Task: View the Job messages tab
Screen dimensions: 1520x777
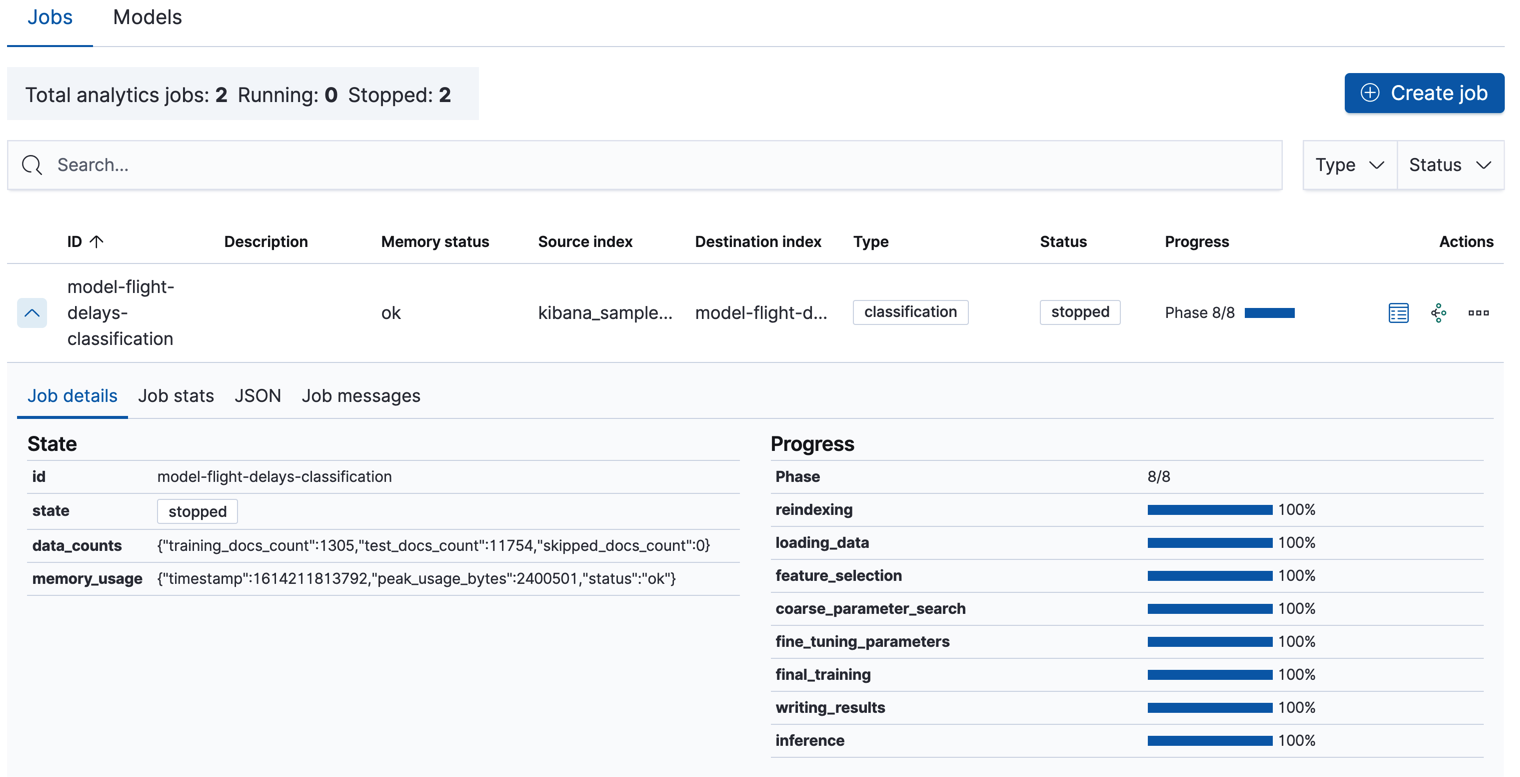Action: 361,395
